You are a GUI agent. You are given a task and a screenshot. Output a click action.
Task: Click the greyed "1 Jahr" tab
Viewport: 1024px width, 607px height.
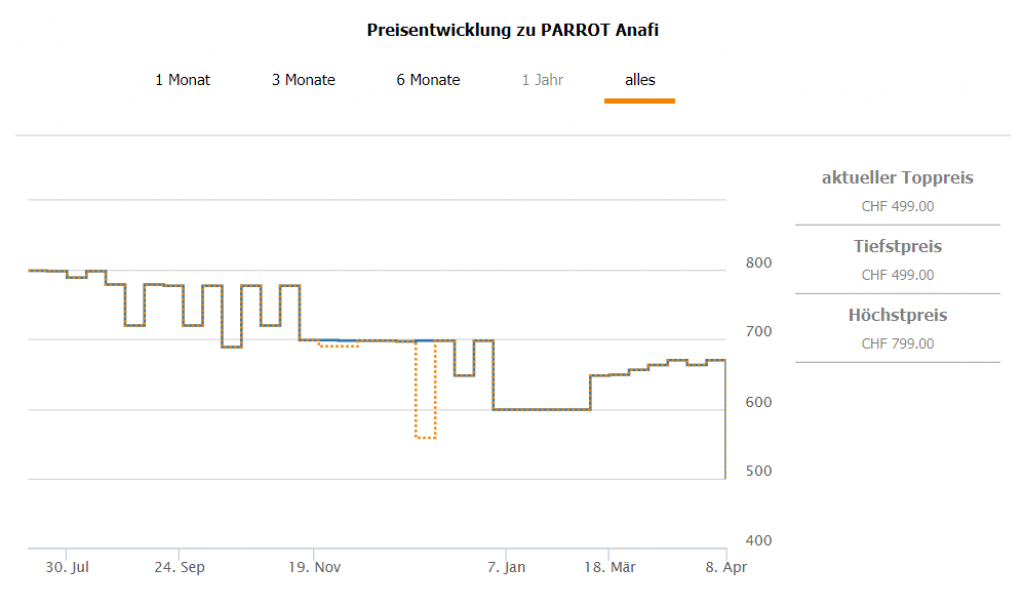[x=541, y=80]
